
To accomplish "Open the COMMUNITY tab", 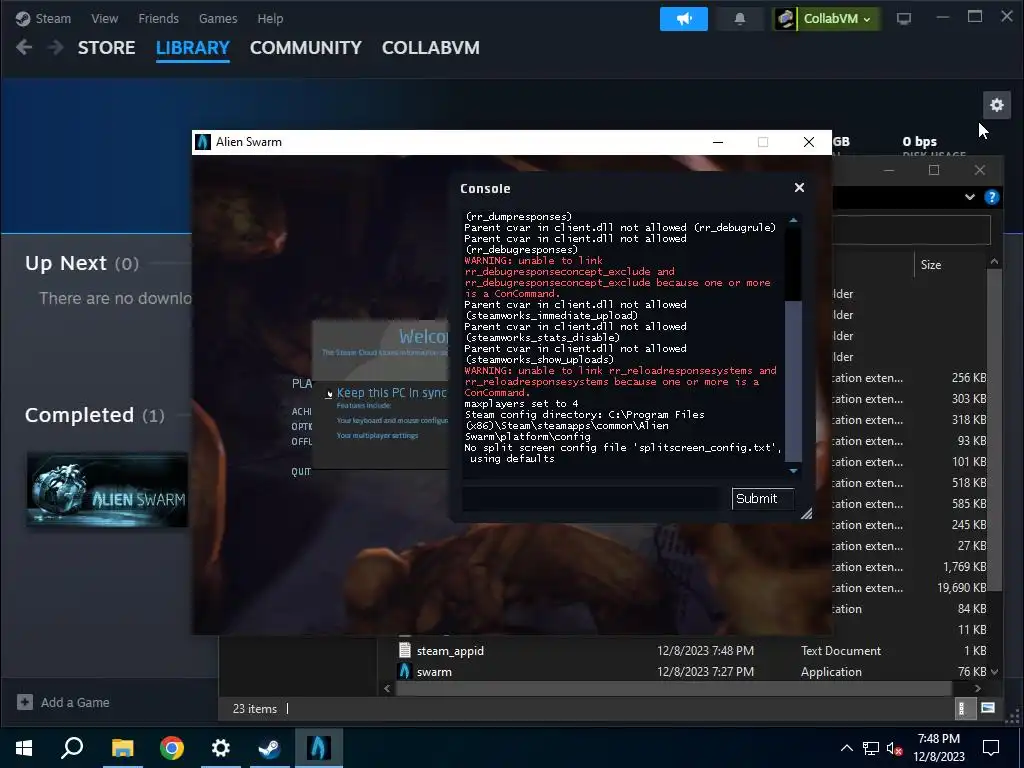I will 306,48.
